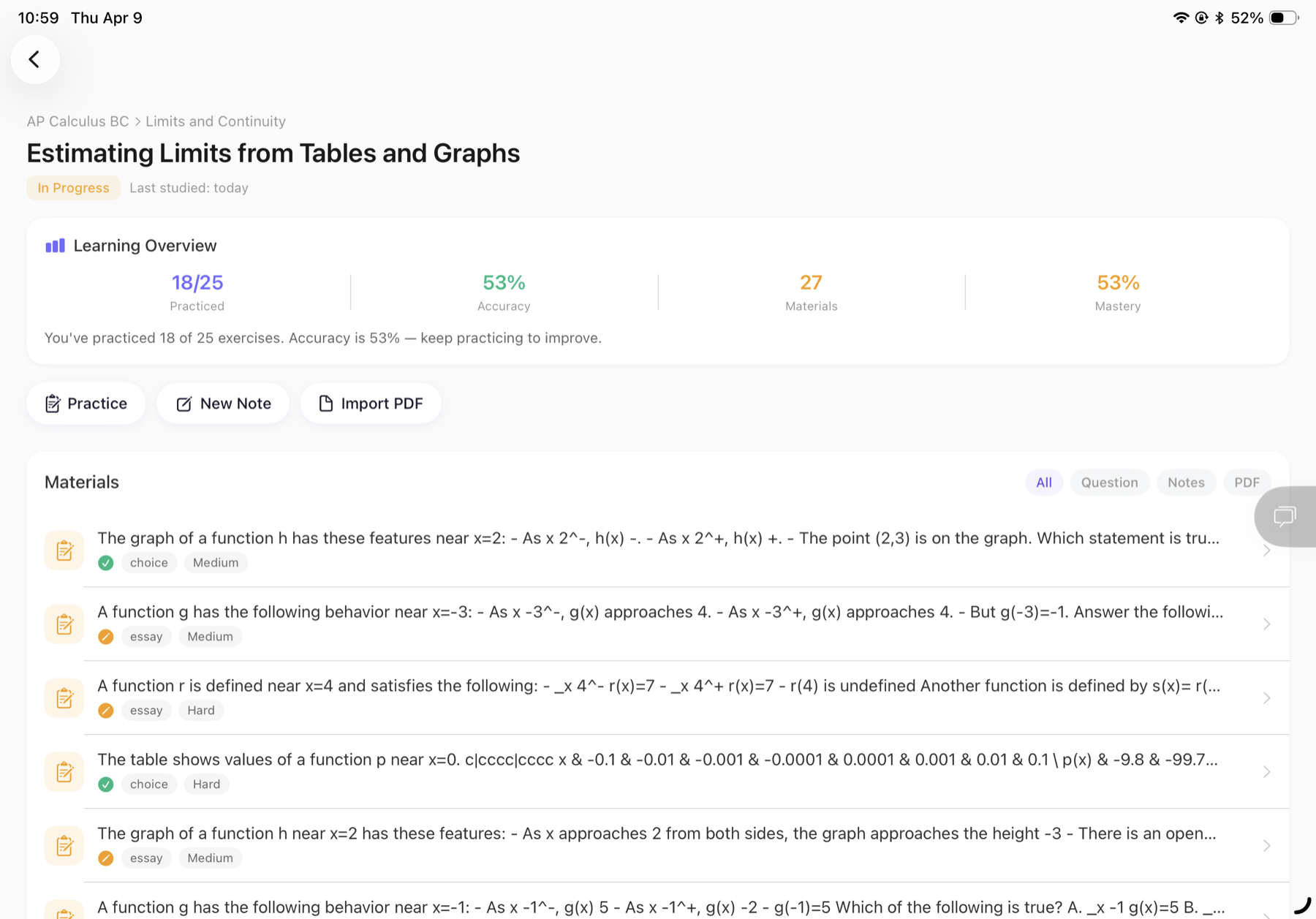Open the 'height -3' question via its chevron
Viewport: 1316px width, 919px height.
tap(1267, 845)
